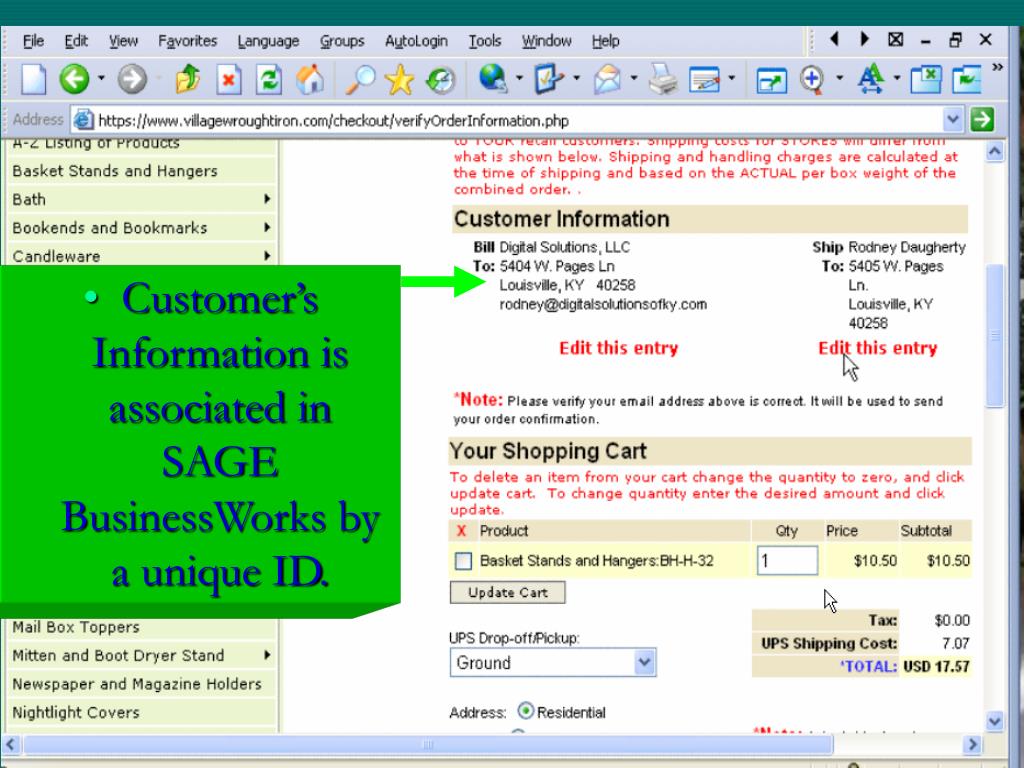The height and width of the screenshot is (768, 1024).
Task: Open the Groups menu
Action: (x=342, y=41)
